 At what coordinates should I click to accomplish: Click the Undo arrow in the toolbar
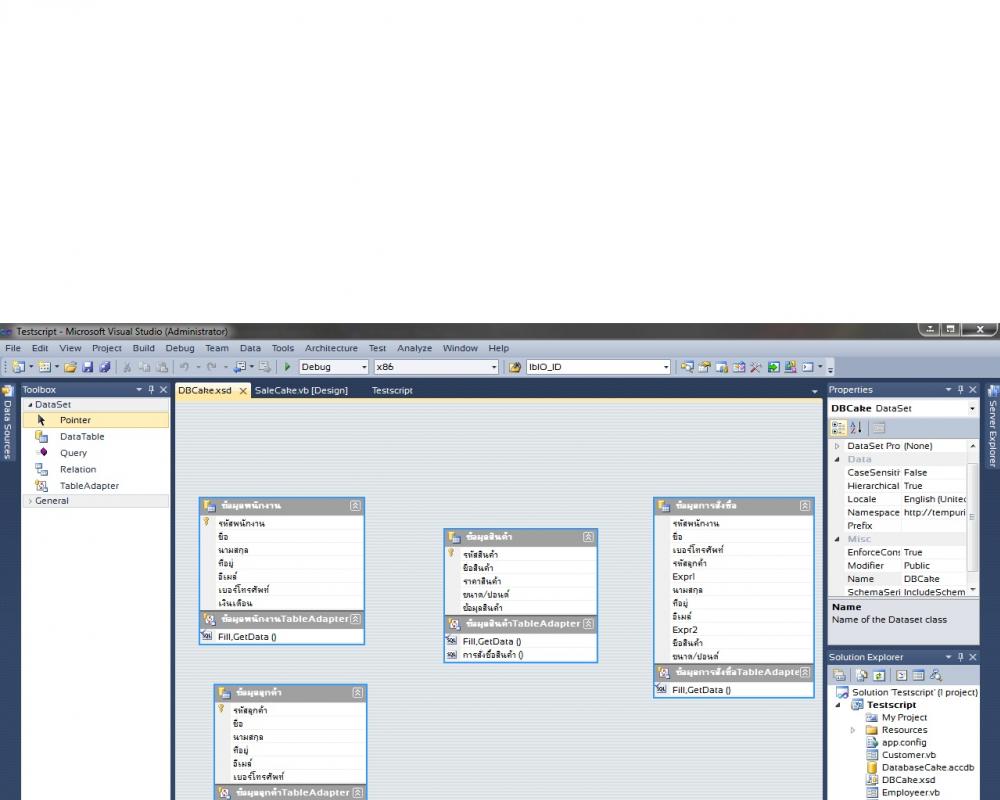[x=184, y=367]
